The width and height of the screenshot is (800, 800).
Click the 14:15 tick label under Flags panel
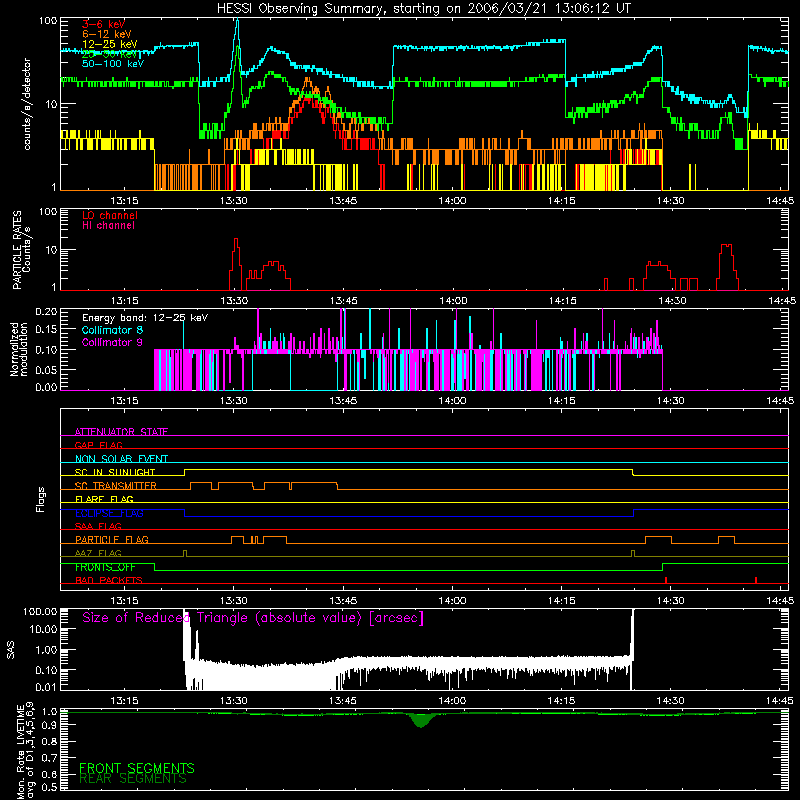(x=562, y=601)
